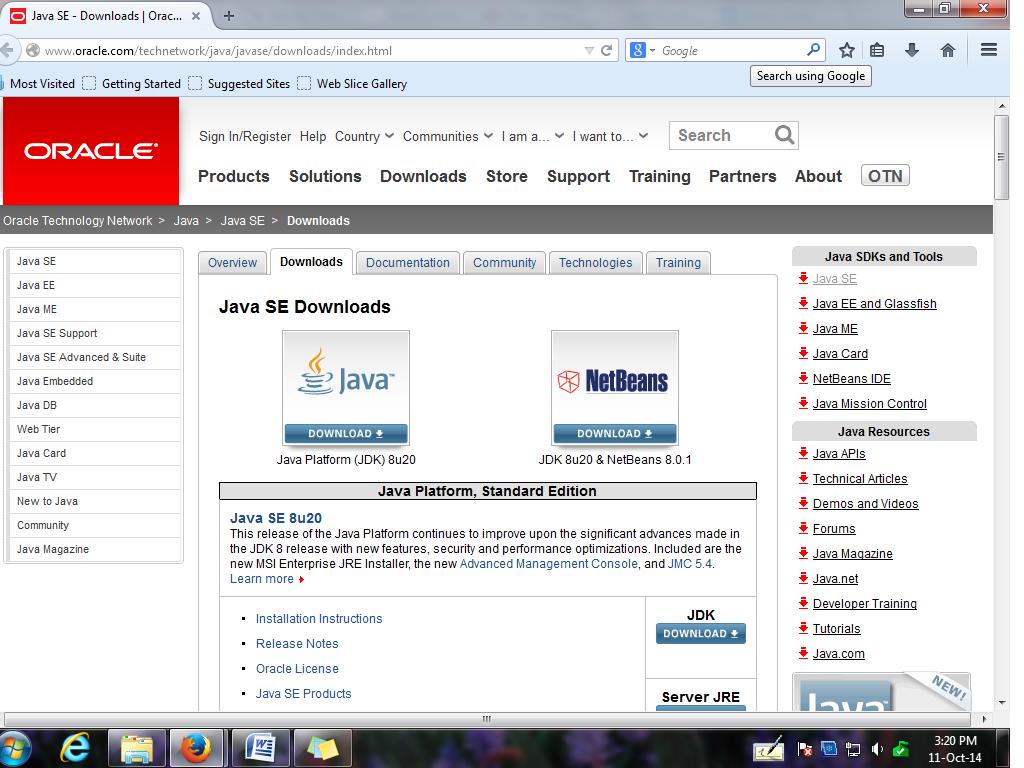Click the vertical scrollbar thumb
Image resolution: width=1024 pixels, height=768 pixels.
pyautogui.click(x=1001, y=157)
